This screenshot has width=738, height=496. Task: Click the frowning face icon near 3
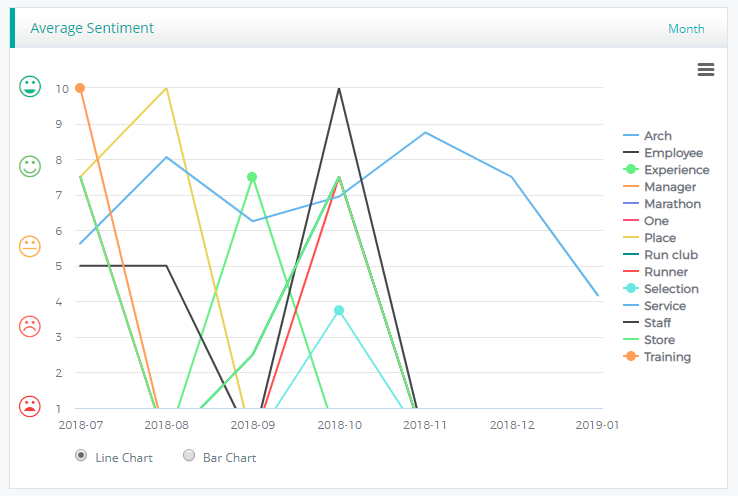click(x=30, y=326)
